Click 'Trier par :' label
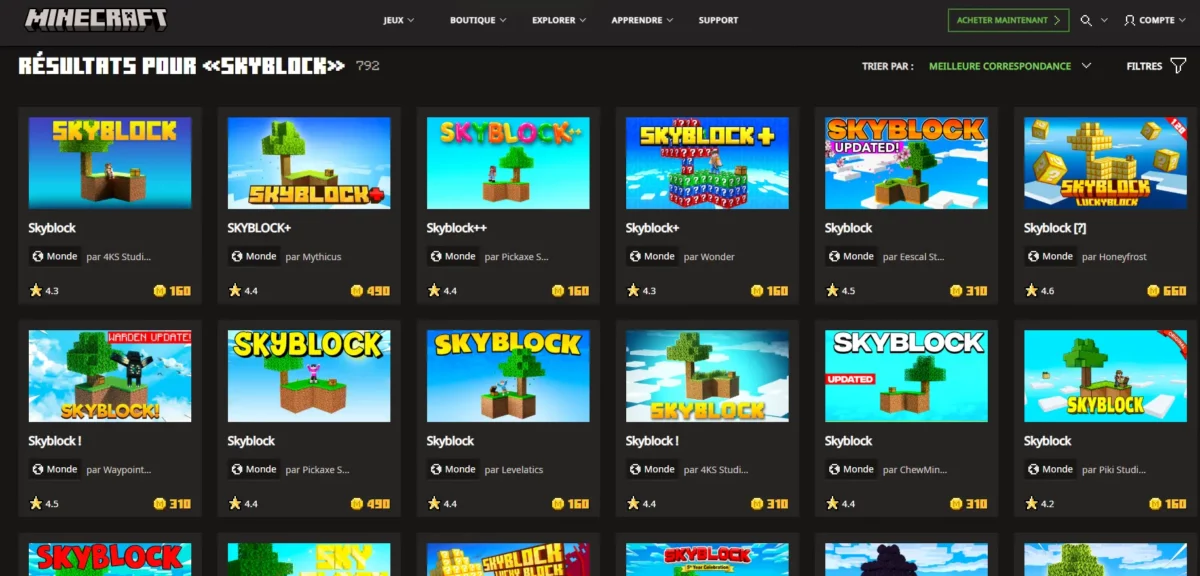 pyautogui.click(x=887, y=66)
